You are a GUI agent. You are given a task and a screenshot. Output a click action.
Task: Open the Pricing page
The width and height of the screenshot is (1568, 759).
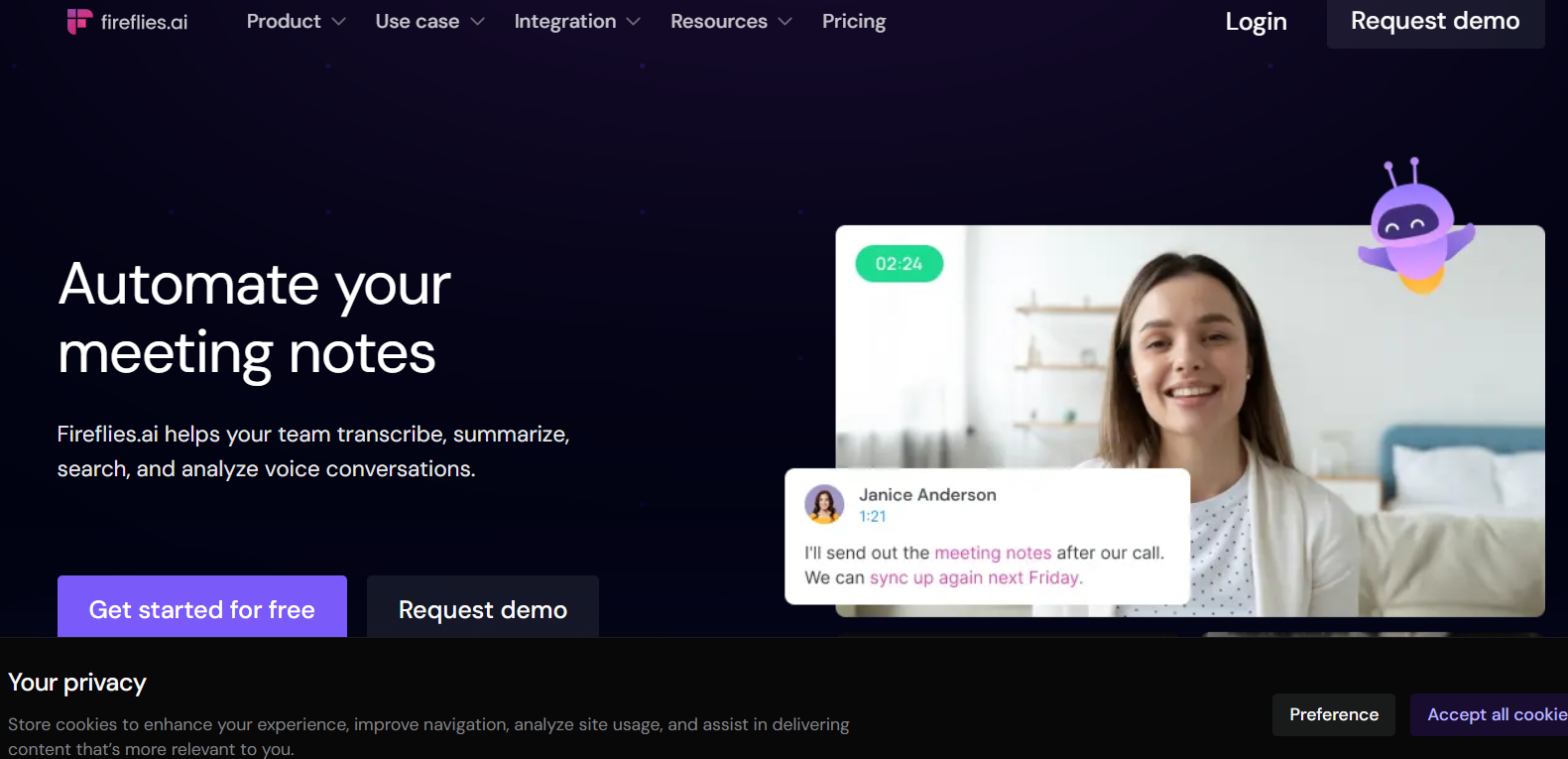tap(854, 22)
